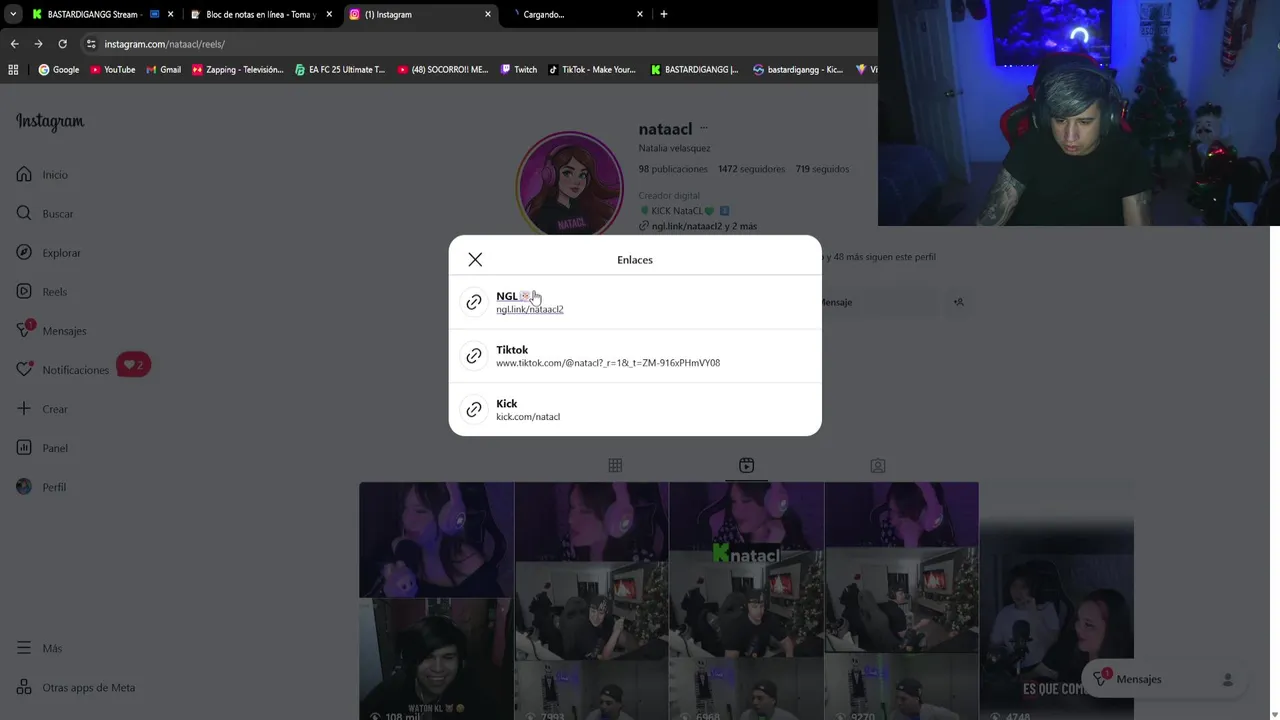Image resolution: width=1280 pixels, height=720 pixels.
Task: Open Buscar search in sidebar
Action: (45, 214)
